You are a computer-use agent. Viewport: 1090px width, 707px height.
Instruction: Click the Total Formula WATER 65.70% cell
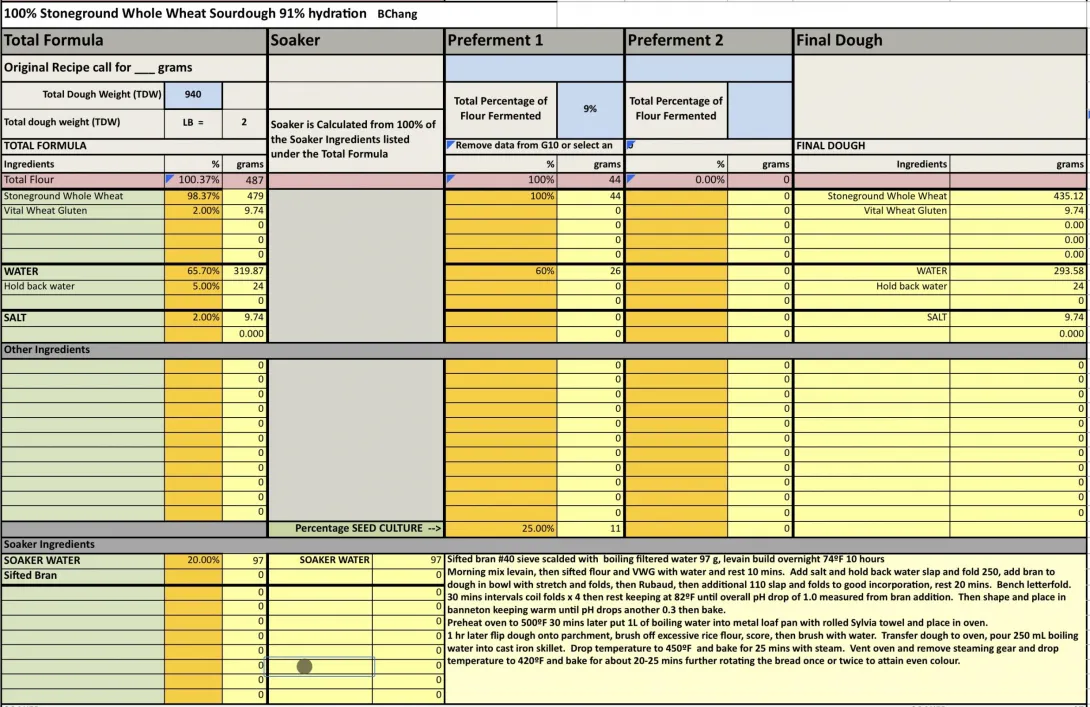(x=193, y=271)
